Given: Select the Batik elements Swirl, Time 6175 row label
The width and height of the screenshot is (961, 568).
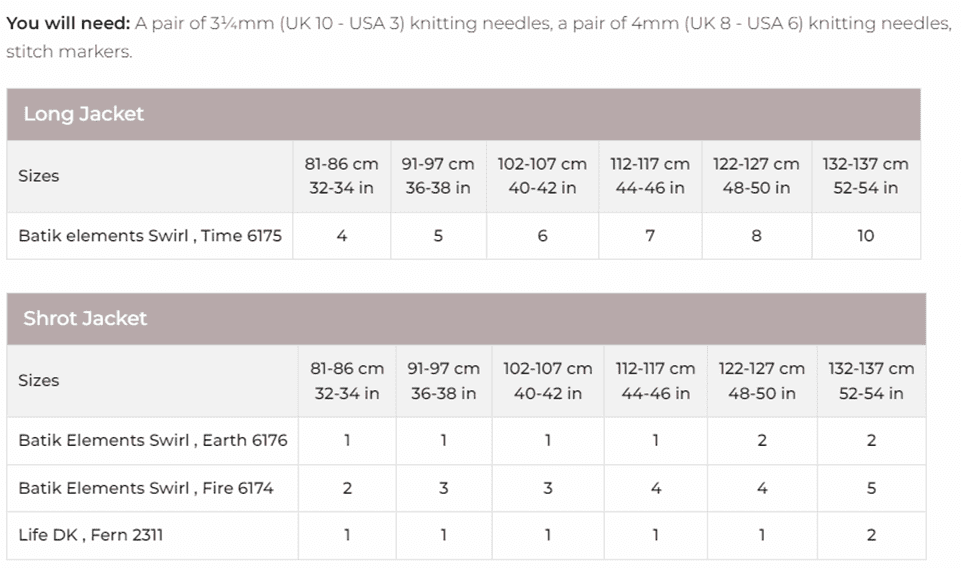Looking at the screenshot, I should (150, 236).
